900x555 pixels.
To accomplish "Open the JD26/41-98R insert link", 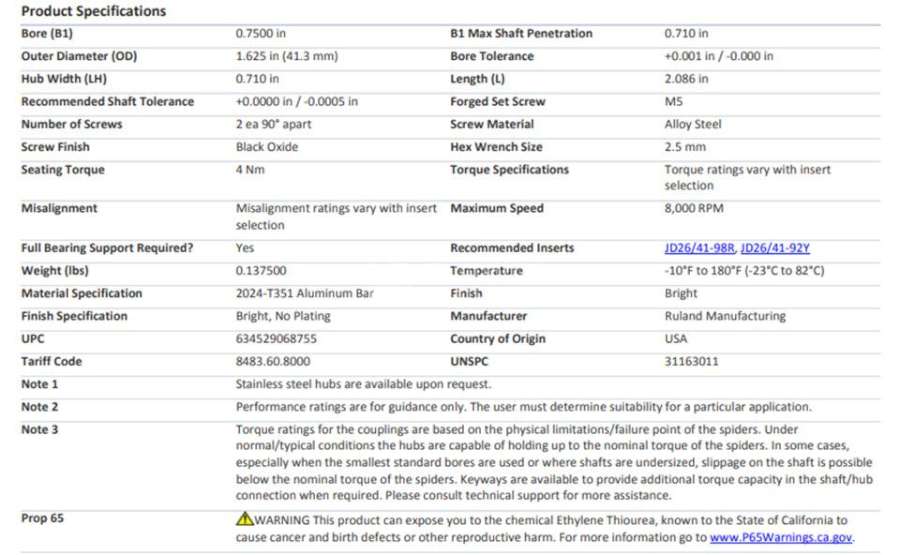I will [x=699, y=248].
